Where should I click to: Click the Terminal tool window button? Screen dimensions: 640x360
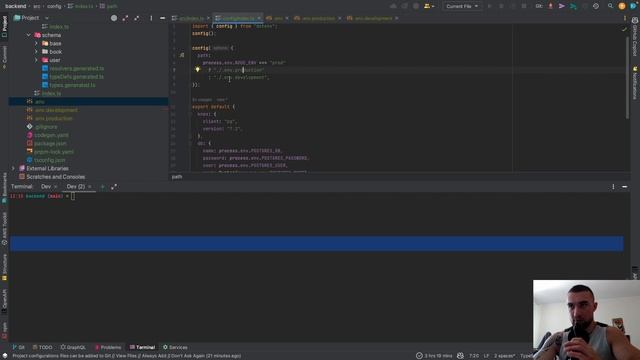[x=142, y=347]
